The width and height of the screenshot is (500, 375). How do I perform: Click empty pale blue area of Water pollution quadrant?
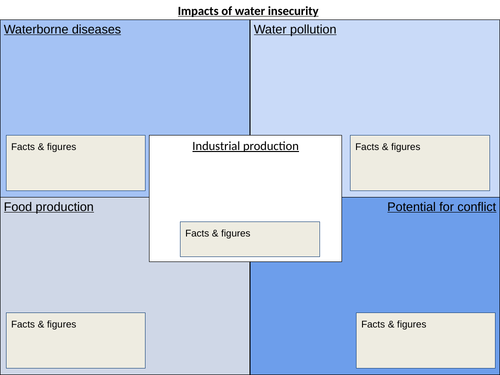(x=375, y=83)
